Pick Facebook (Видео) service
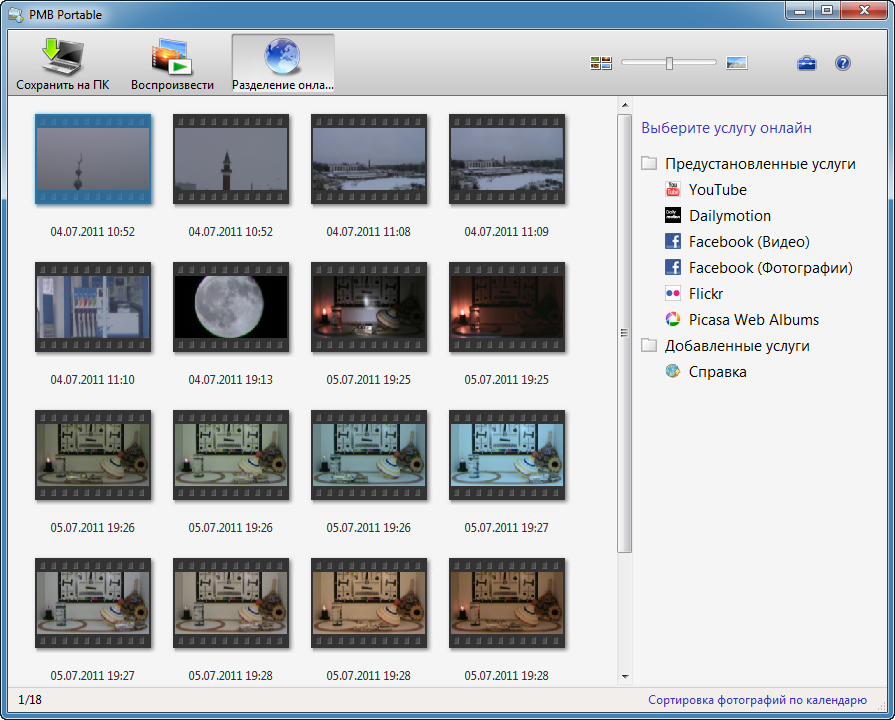 (x=748, y=242)
